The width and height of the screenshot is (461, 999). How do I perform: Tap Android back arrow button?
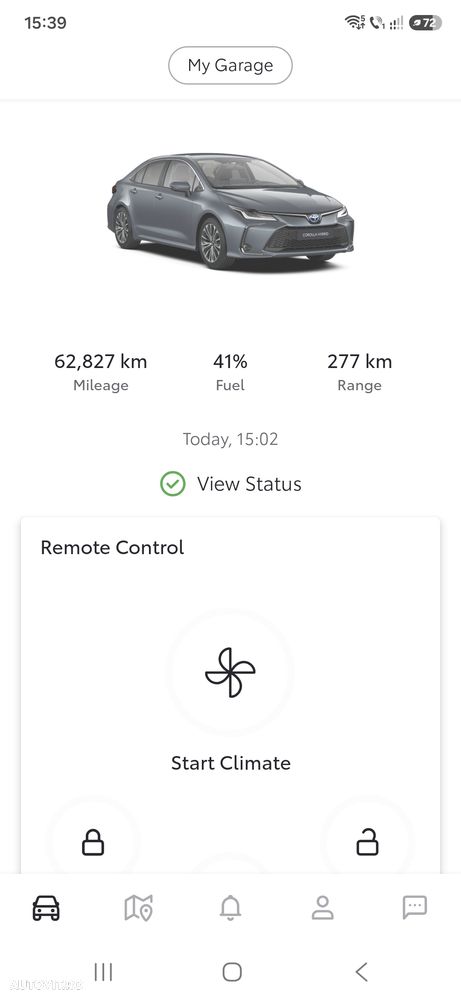pyautogui.click(x=361, y=972)
